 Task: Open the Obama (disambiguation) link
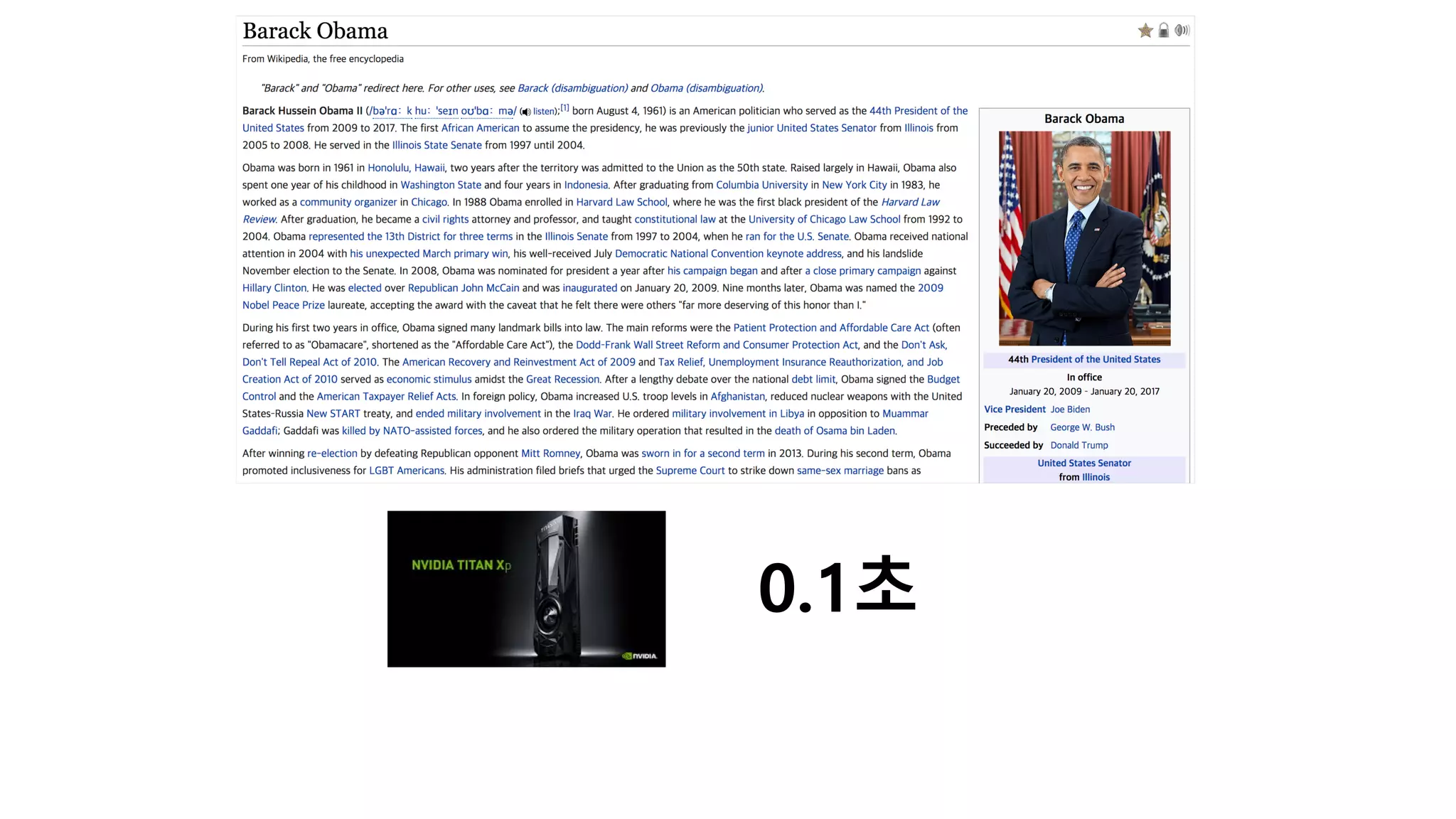click(706, 88)
